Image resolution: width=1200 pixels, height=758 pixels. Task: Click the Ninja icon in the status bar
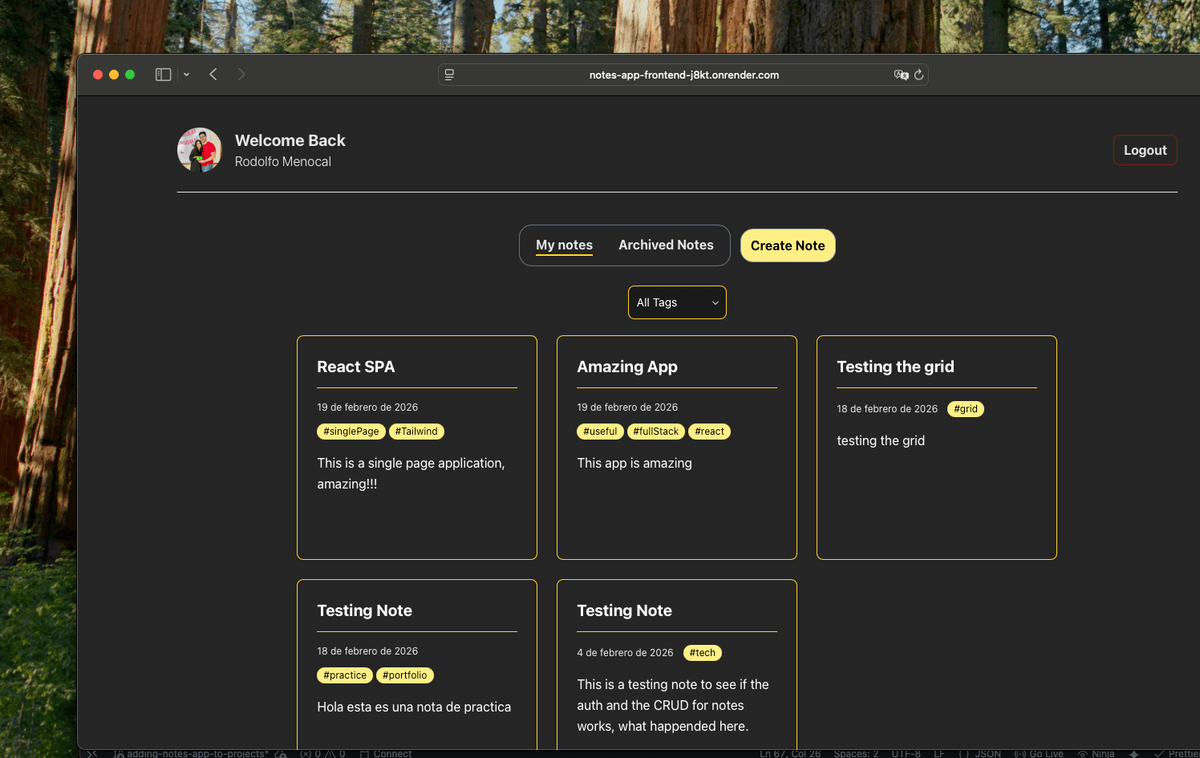click(x=1096, y=753)
